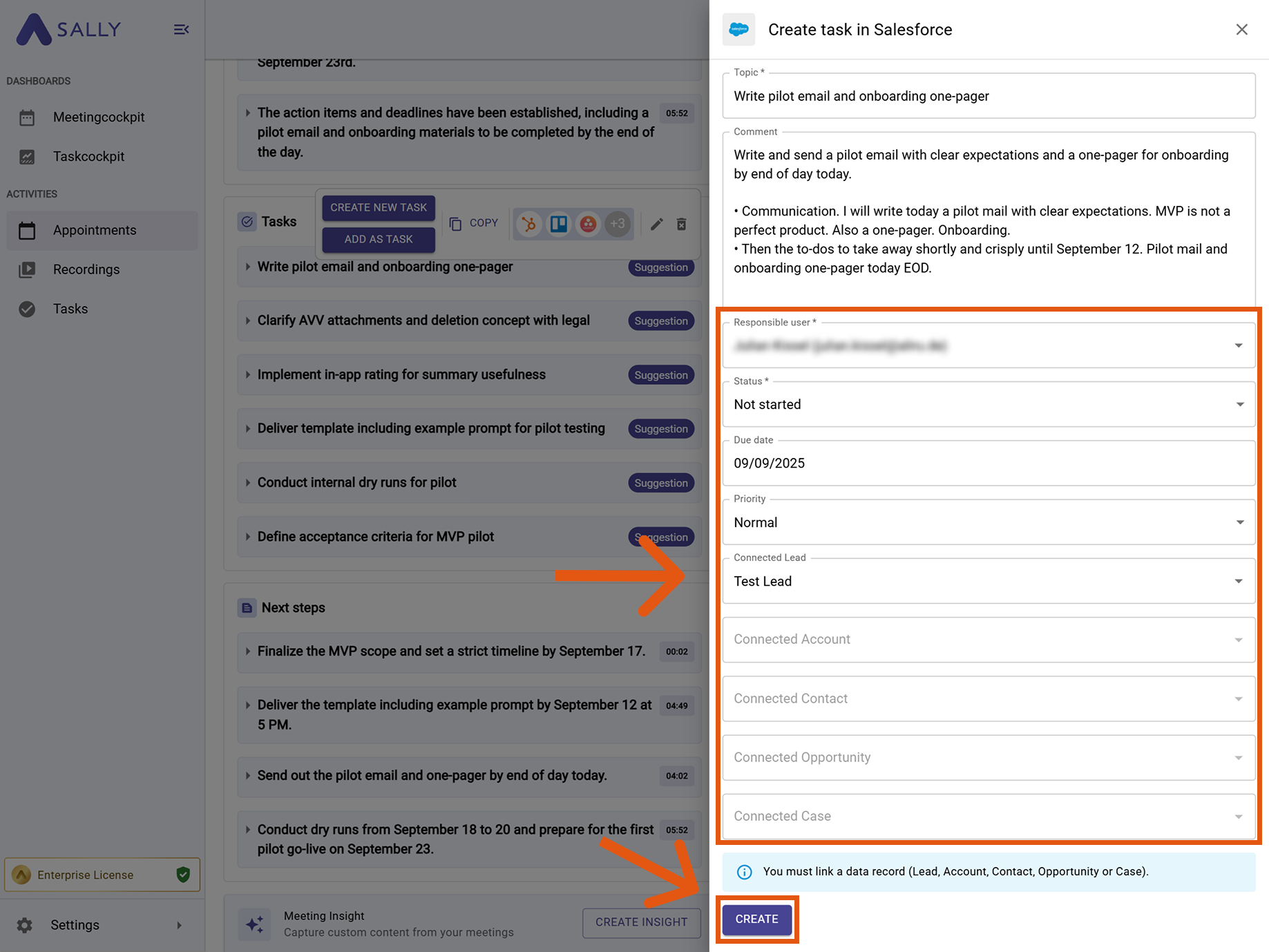Click the COPY button
Image resolution: width=1269 pixels, height=952 pixels.
[474, 223]
